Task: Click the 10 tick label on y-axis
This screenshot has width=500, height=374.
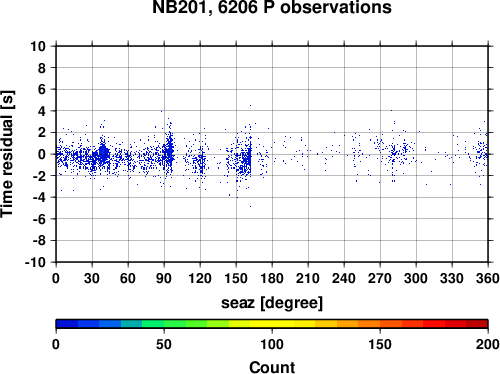Action: (x=38, y=46)
